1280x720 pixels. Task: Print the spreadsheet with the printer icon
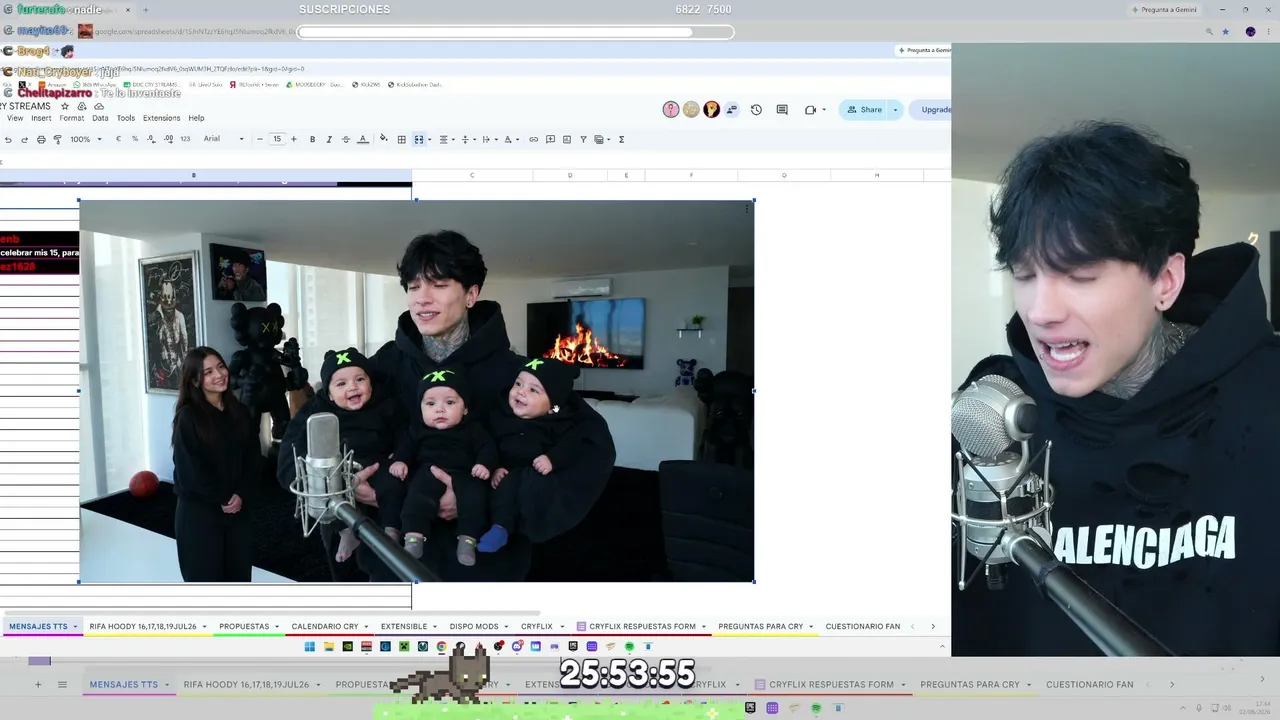pyautogui.click(x=41, y=139)
